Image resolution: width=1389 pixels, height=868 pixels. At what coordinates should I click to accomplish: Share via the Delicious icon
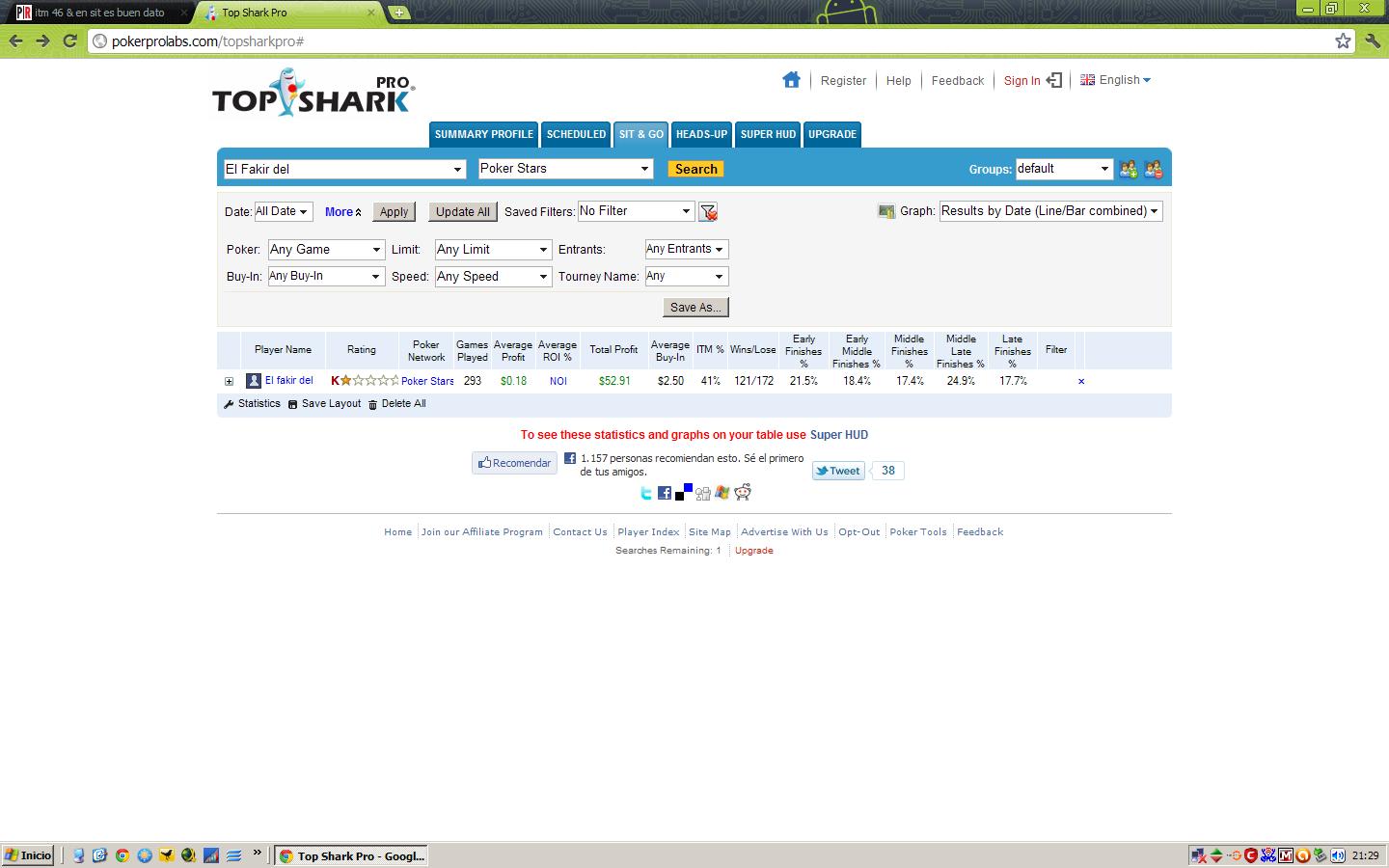pos(684,492)
